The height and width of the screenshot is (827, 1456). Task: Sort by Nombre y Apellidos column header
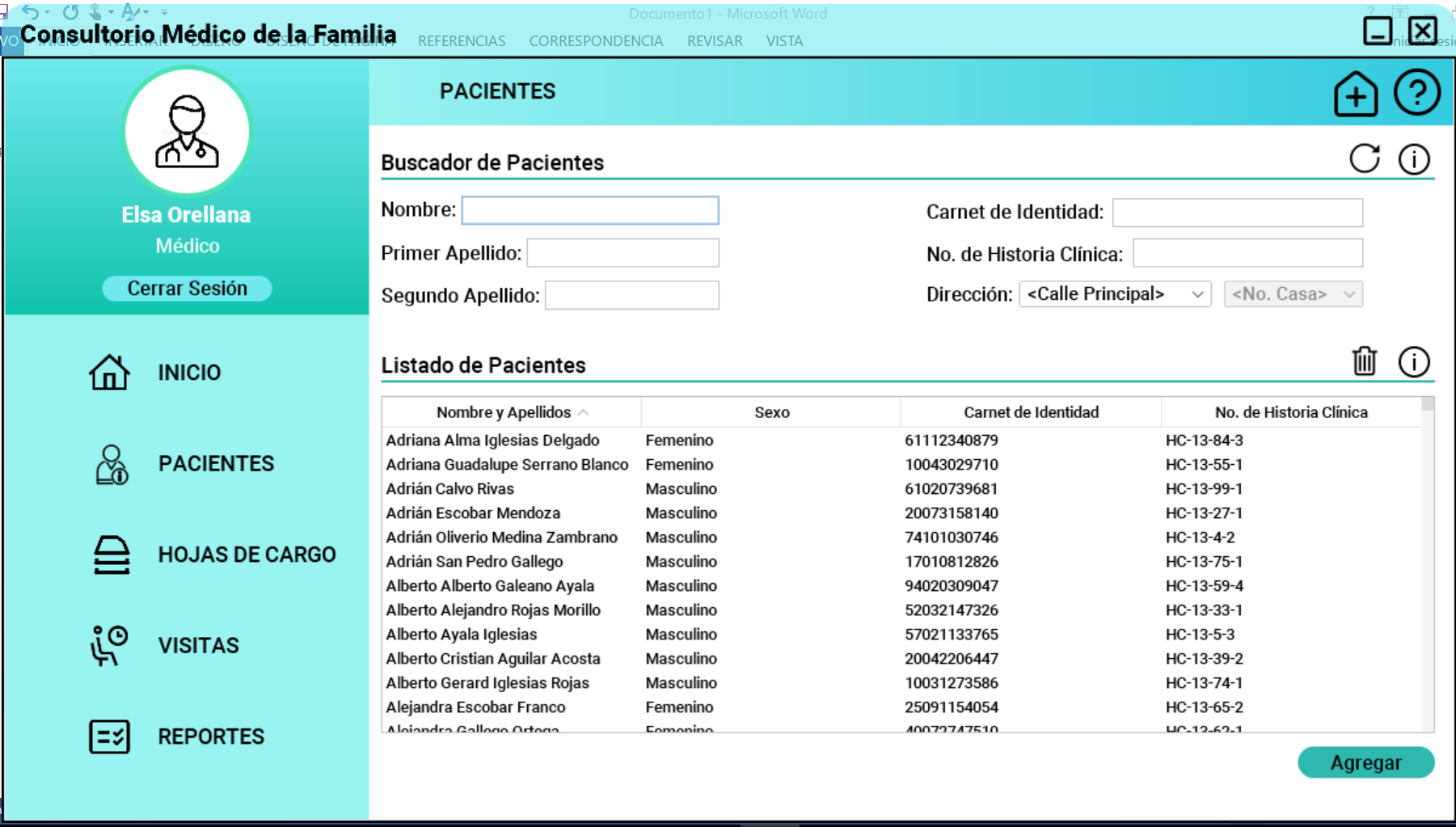(x=512, y=412)
